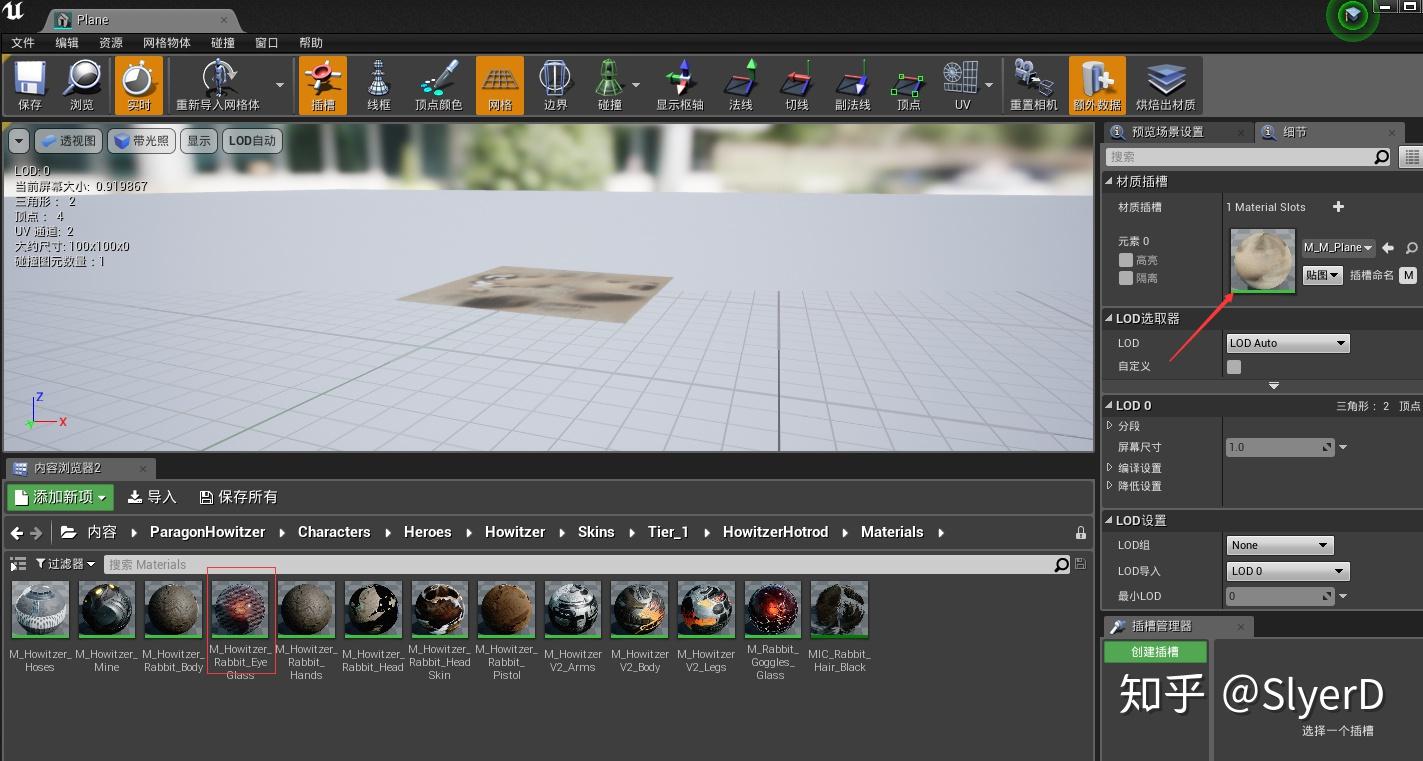The image size is (1423, 761).
Task: Click the 创建插槽 button in 插槽管理器
Action: tap(1155, 651)
